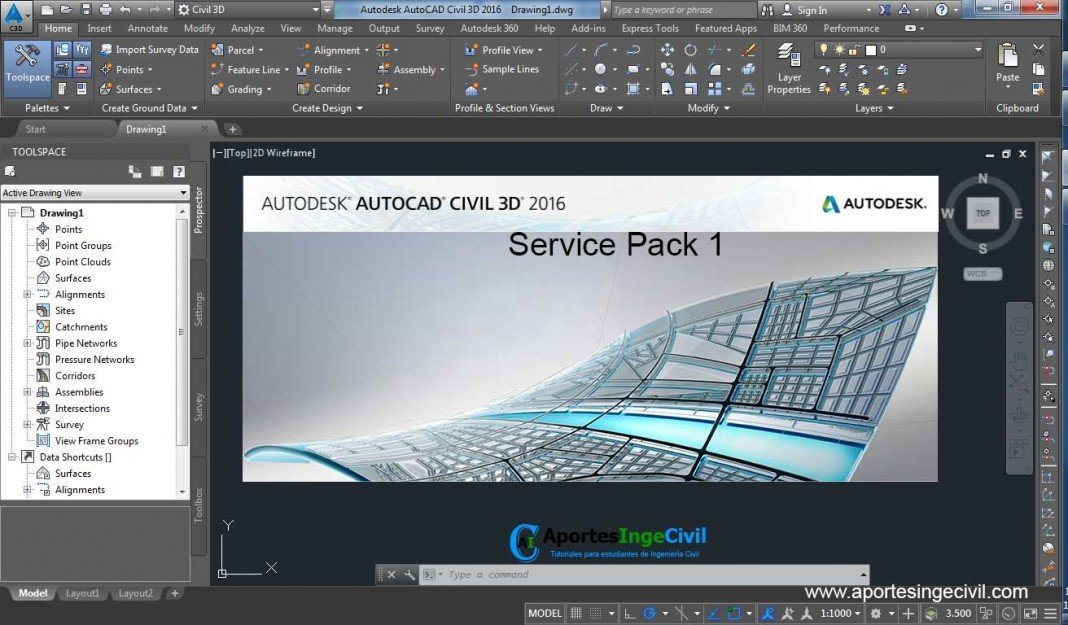Select the Circle draw tool
This screenshot has height=625, width=1068.
(x=600, y=69)
